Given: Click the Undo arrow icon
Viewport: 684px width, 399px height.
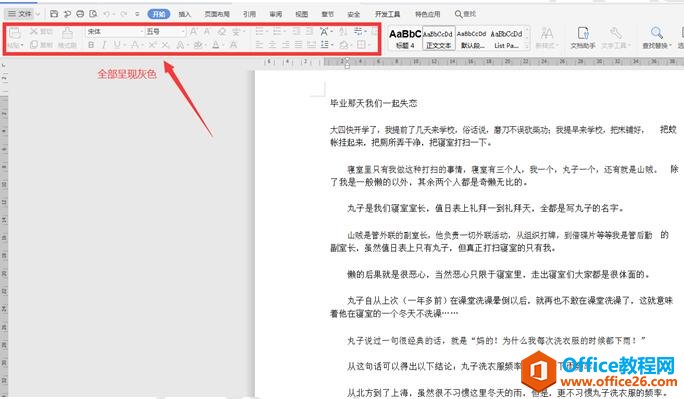Looking at the screenshot, I should pos(106,14).
